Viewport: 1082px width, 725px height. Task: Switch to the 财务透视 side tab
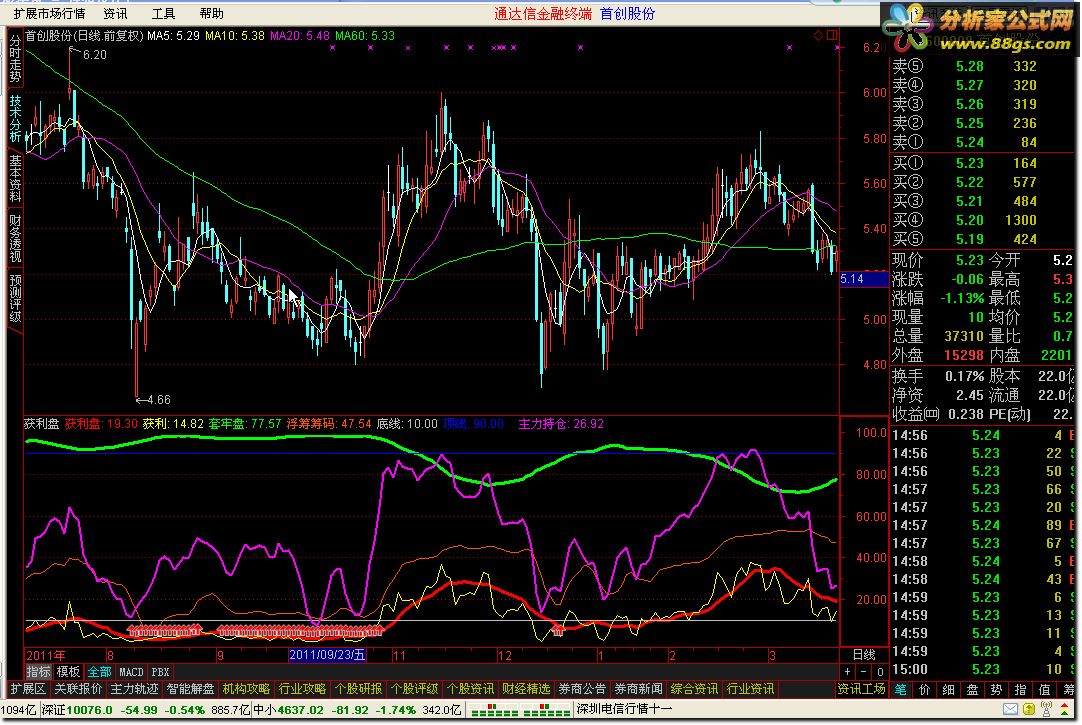pos(15,238)
